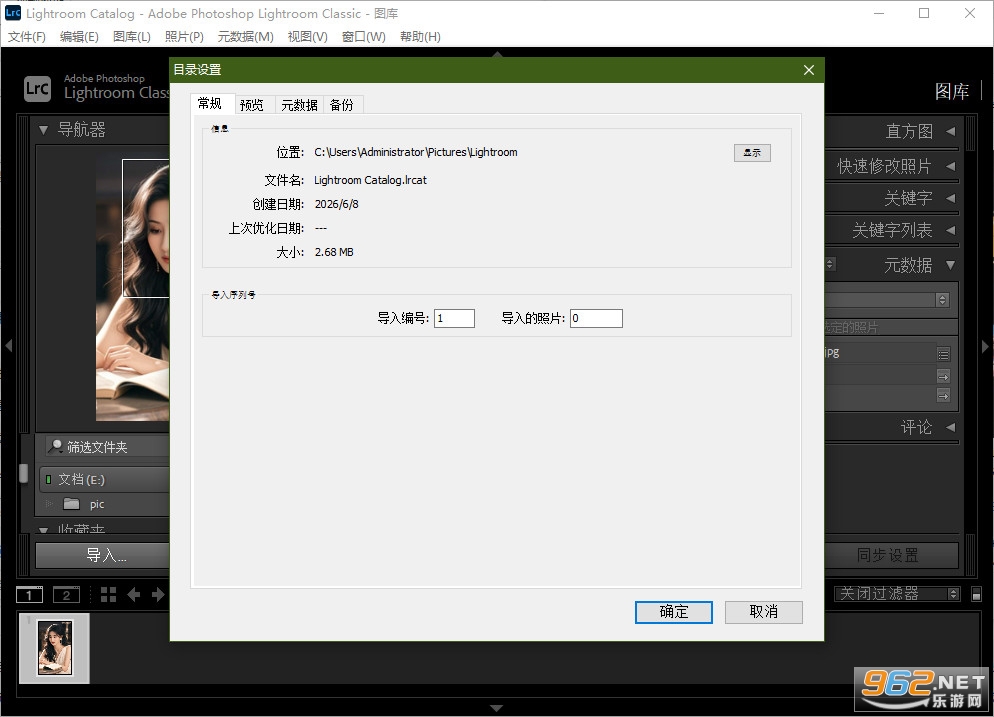The height and width of the screenshot is (717, 994).
Task: Click the Lrc logo identity plate
Action: 37,89
